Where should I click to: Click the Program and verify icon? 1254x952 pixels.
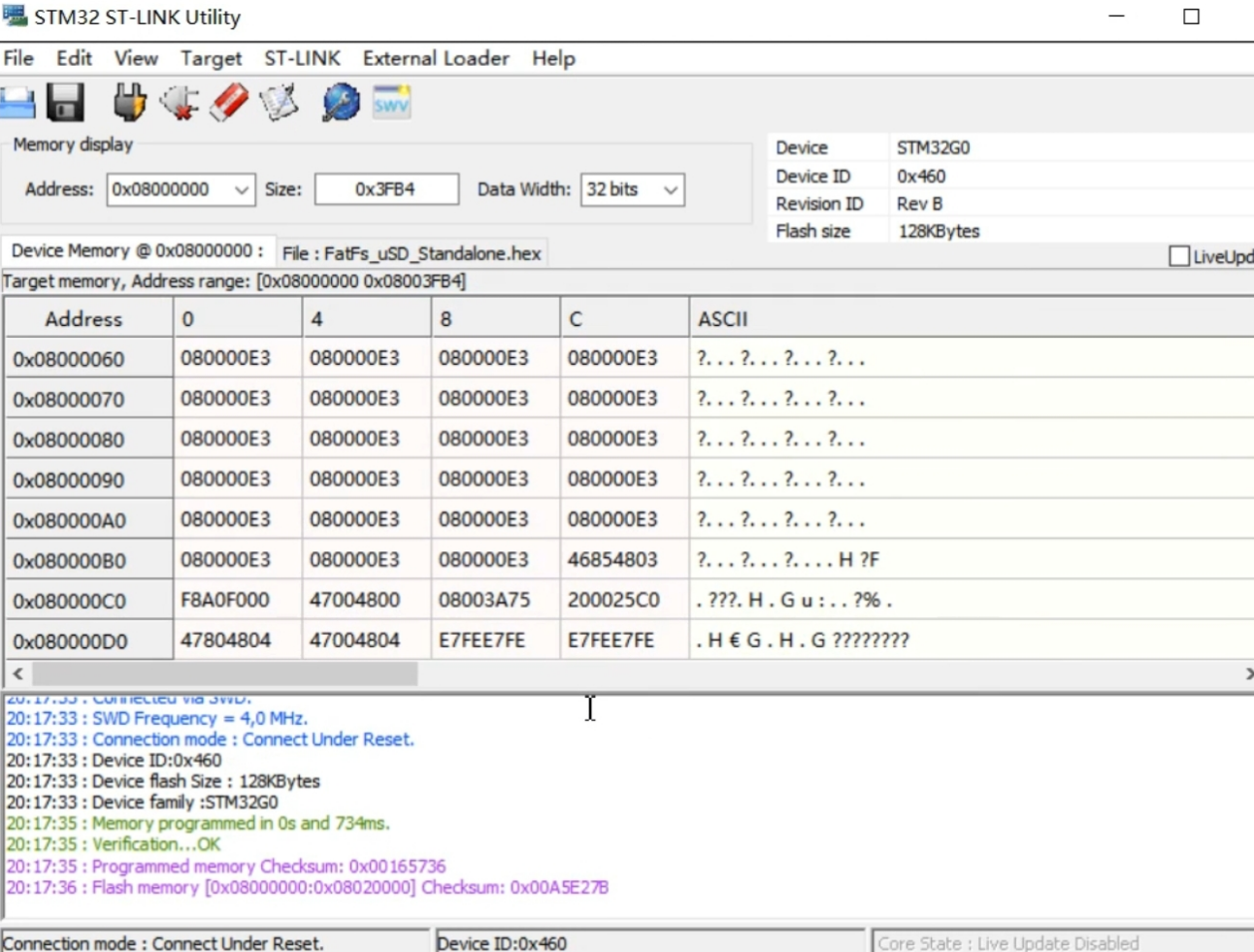(280, 103)
